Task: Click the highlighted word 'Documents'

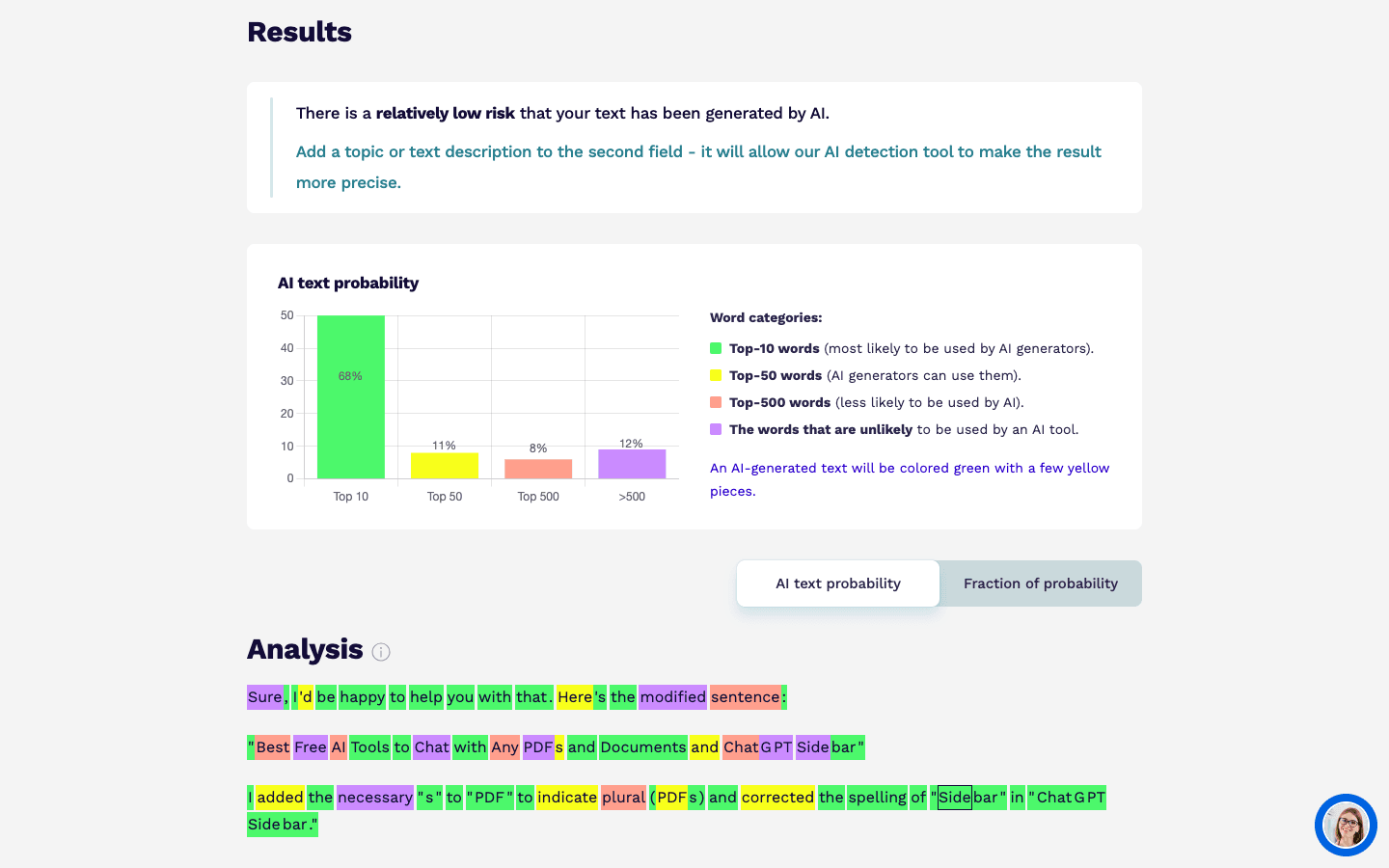Action: [643, 747]
